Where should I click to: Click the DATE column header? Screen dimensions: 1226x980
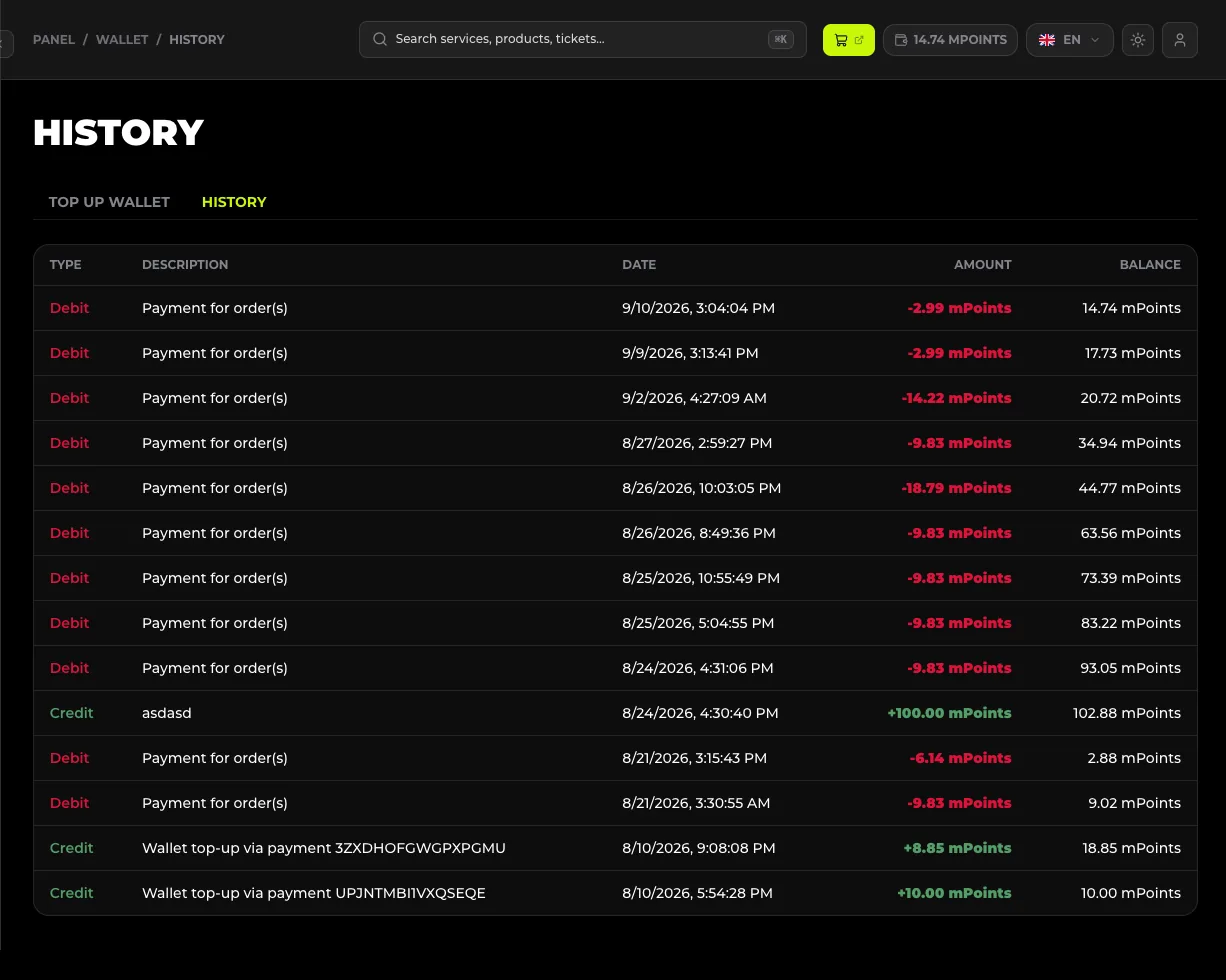click(639, 265)
